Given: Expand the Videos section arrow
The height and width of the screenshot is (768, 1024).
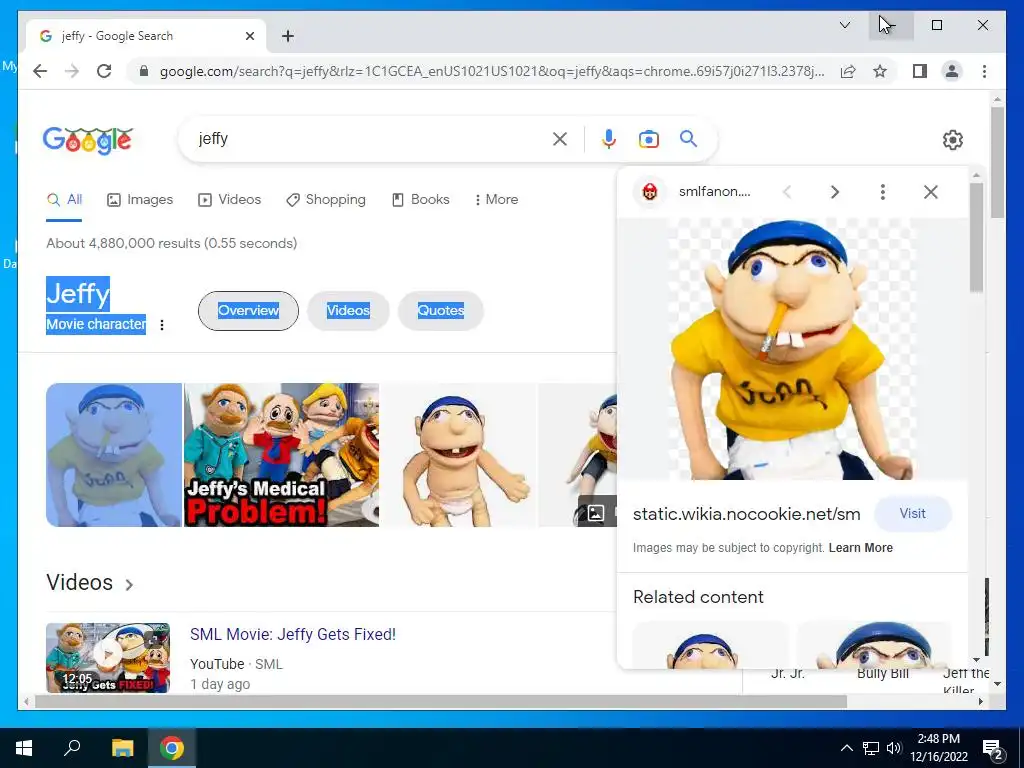Looking at the screenshot, I should (129, 584).
